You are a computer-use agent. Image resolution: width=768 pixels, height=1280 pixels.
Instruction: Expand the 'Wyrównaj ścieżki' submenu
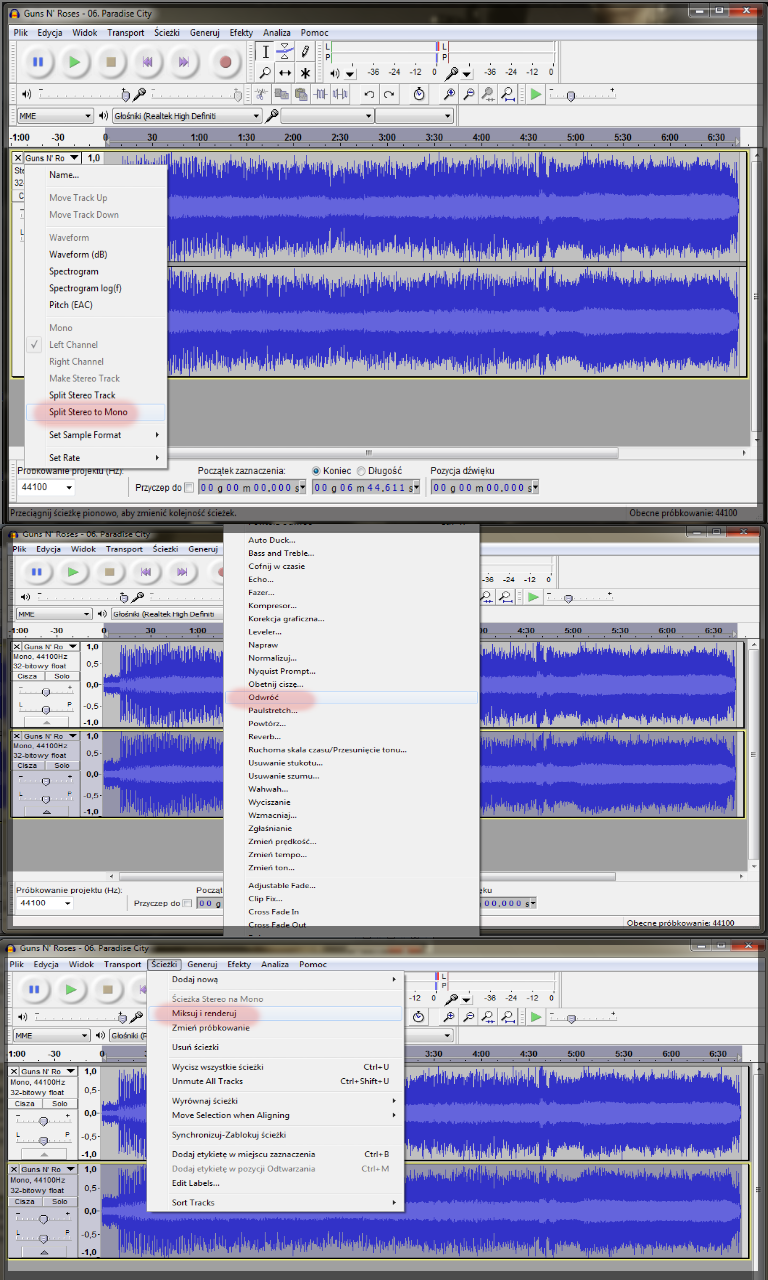[x=275, y=1101]
